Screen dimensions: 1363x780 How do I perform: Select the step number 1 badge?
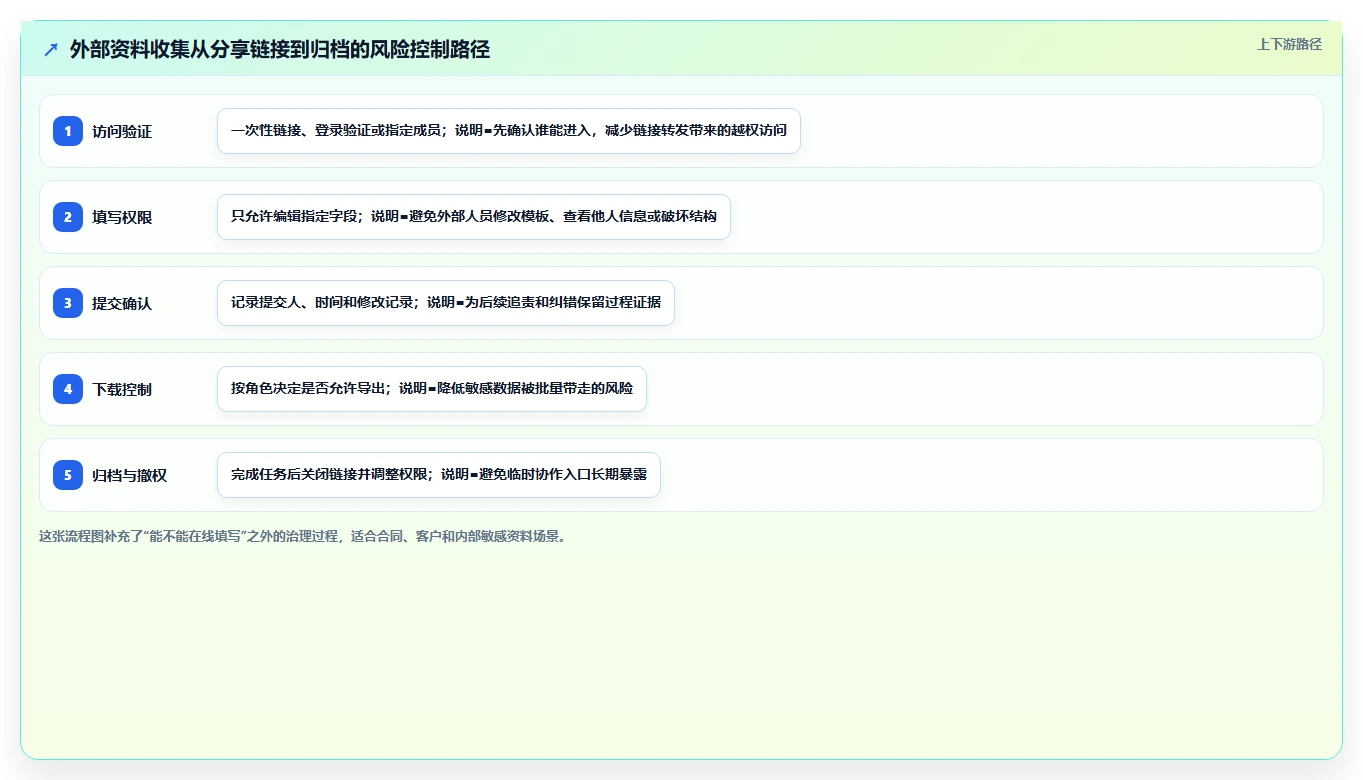coord(68,131)
